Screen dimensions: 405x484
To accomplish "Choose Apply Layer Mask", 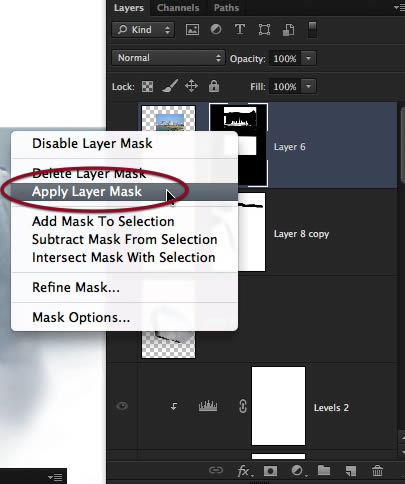I will tap(125, 192).
